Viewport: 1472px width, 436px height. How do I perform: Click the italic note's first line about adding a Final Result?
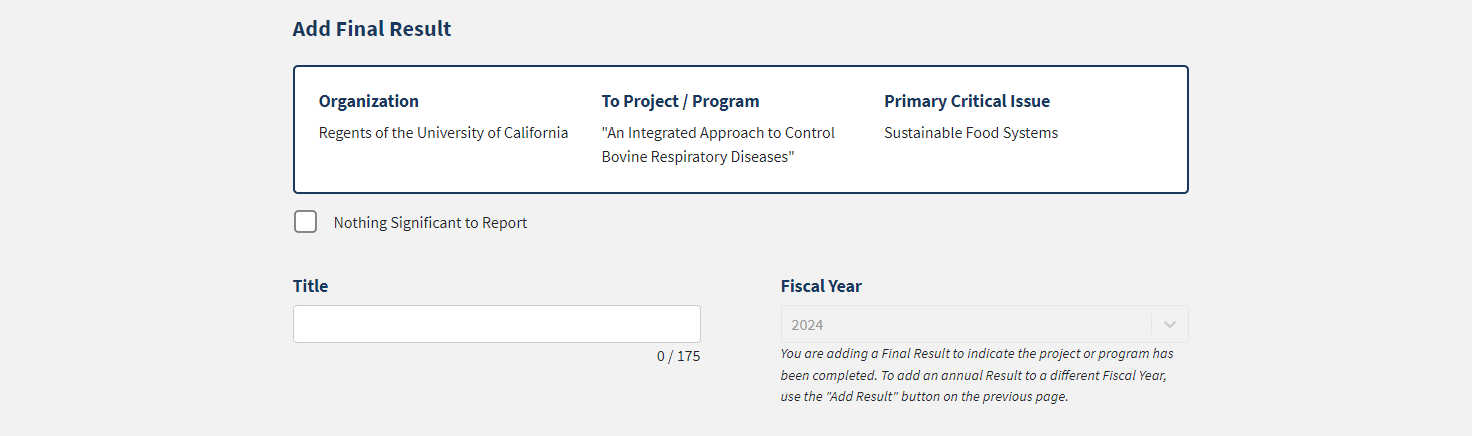pos(976,353)
